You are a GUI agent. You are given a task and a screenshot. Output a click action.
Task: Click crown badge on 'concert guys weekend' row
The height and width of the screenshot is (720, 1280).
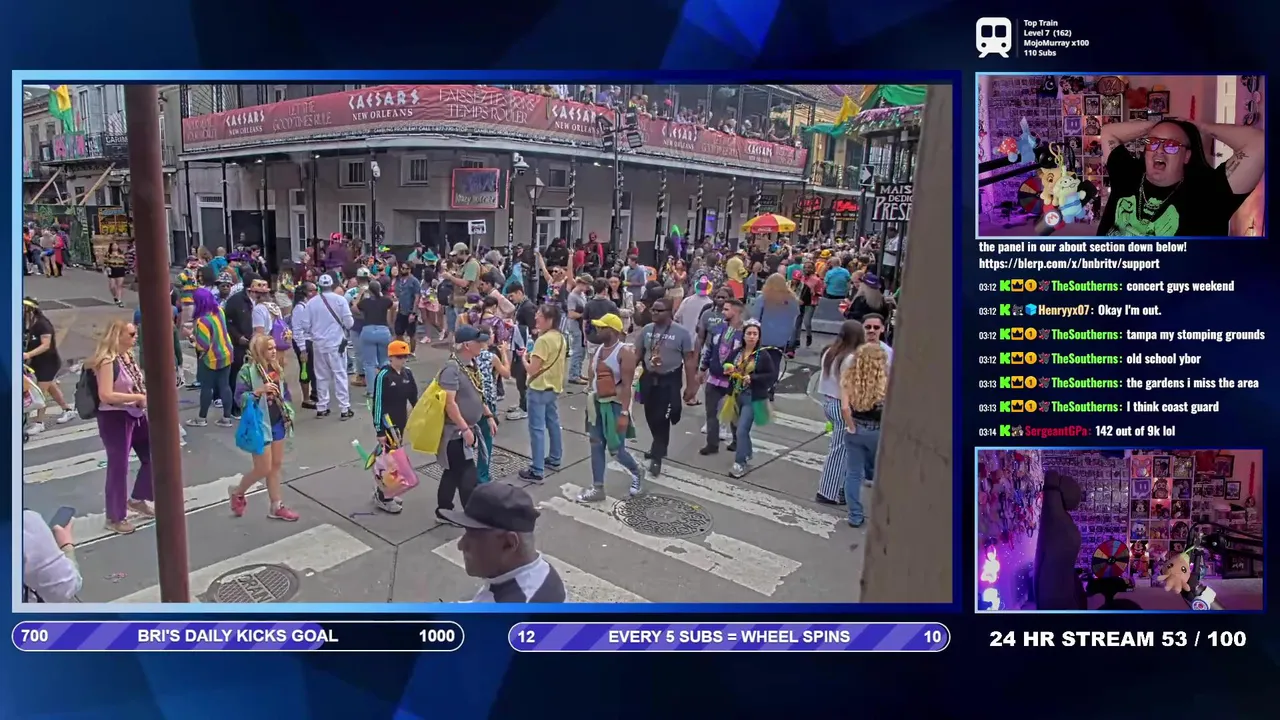point(1018,286)
